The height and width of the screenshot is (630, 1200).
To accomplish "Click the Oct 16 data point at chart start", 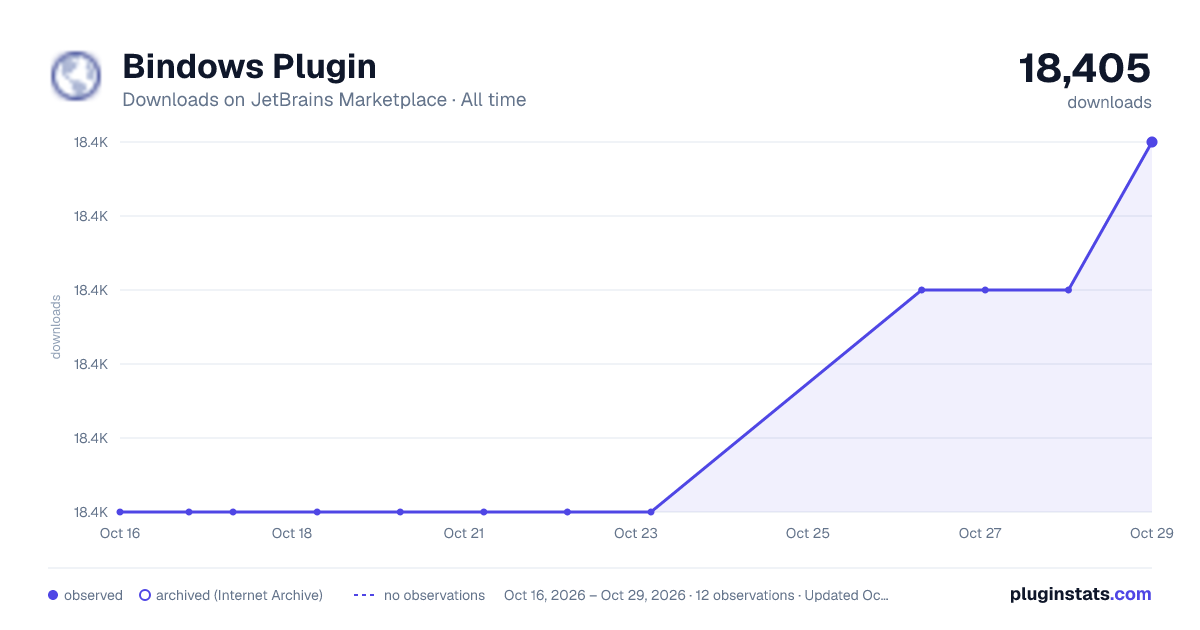I will (x=120, y=512).
